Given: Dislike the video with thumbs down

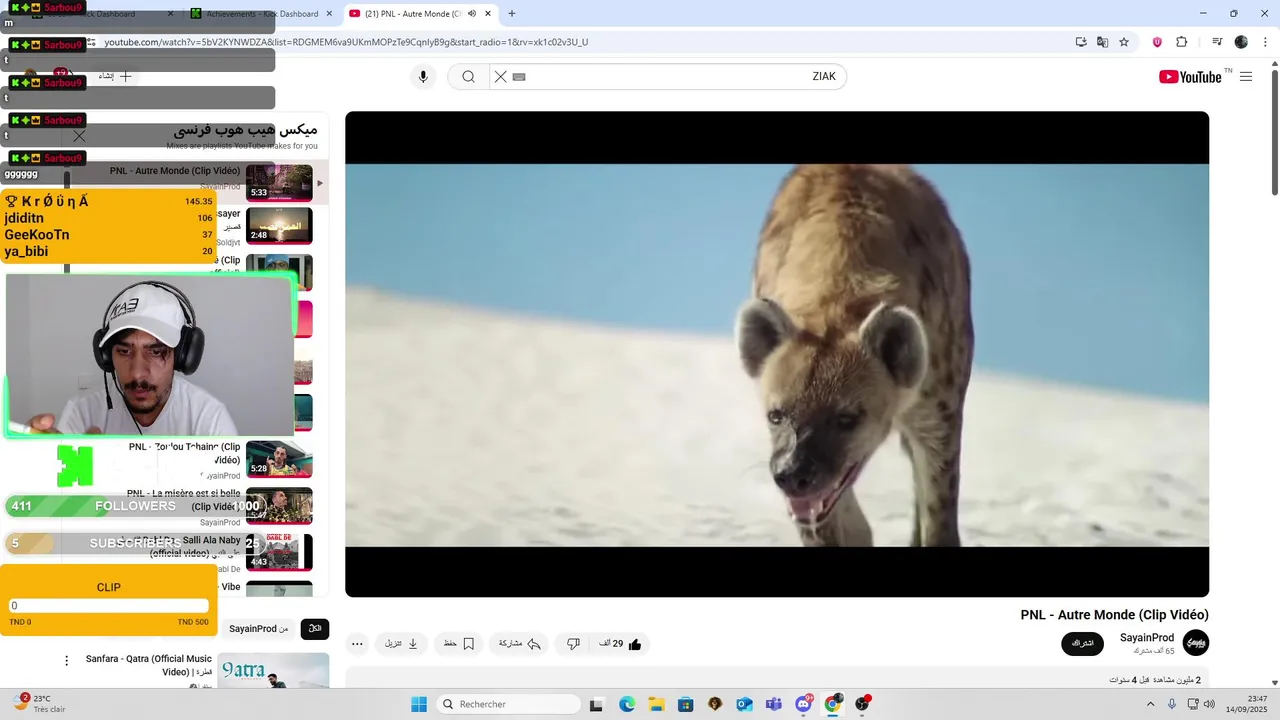Looking at the screenshot, I should (573, 644).
